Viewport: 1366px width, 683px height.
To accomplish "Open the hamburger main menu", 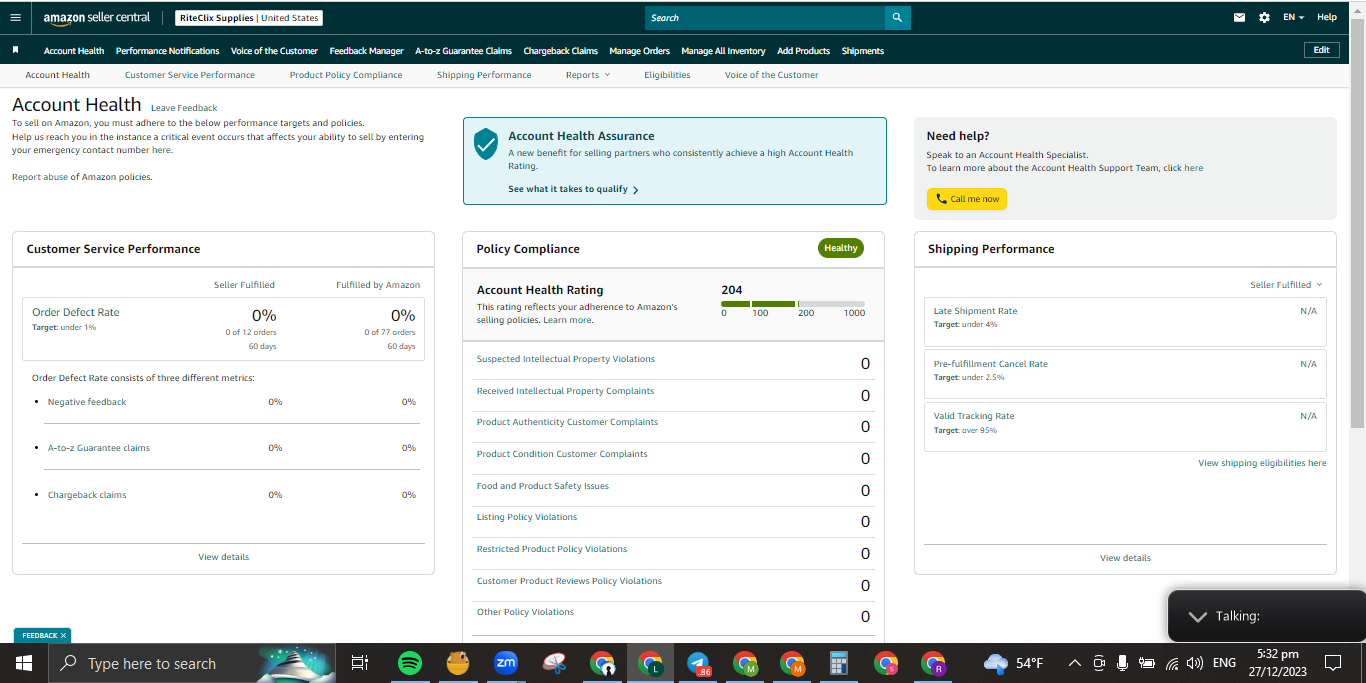I will (x=15, y=17).
